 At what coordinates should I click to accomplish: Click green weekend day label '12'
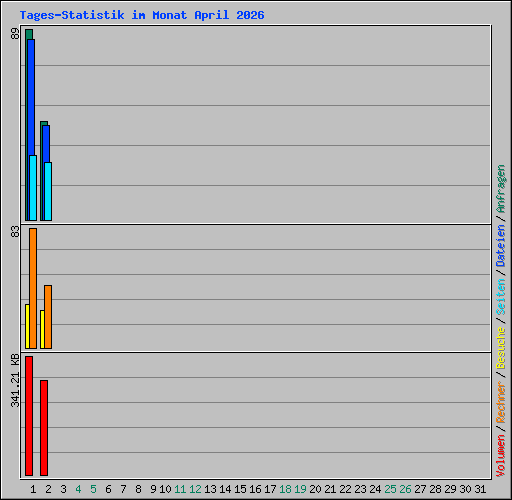tap(195, 489)
